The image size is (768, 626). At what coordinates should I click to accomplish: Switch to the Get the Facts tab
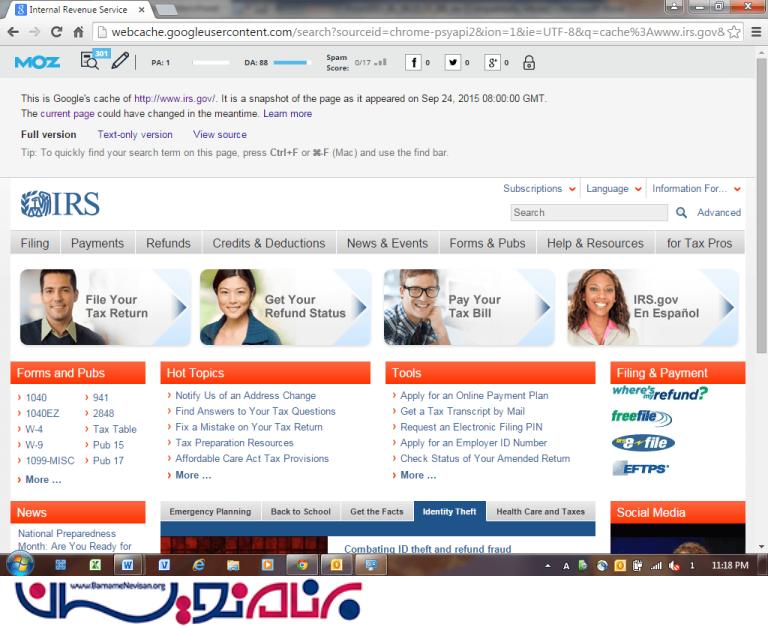click(x=377, y=511)
